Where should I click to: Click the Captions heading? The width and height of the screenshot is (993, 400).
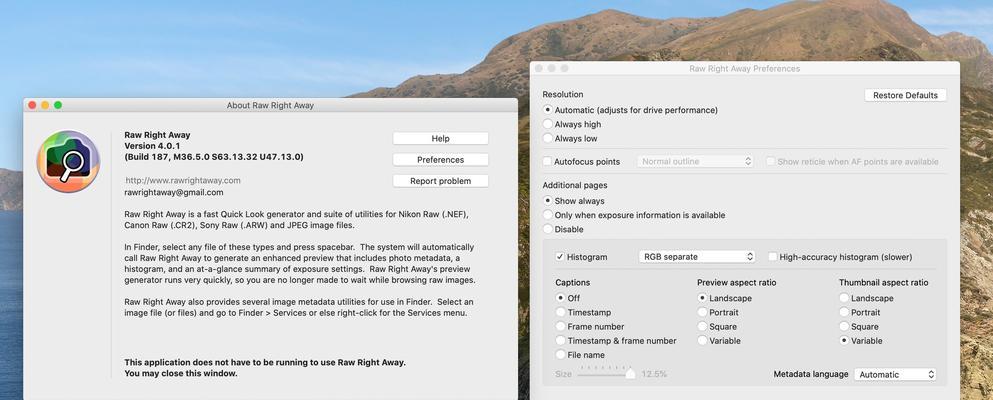572,282
